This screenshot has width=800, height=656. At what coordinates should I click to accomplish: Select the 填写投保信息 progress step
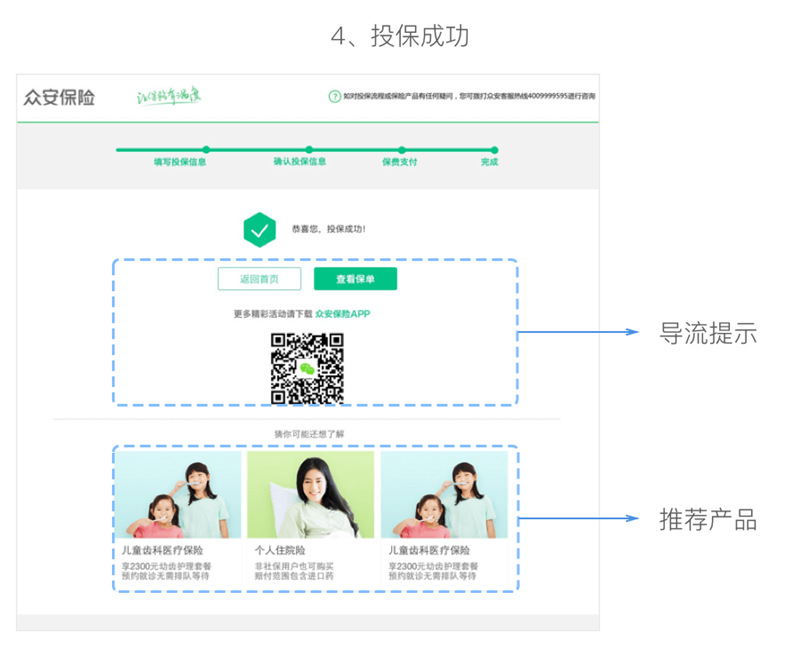pyautogui.click(x=180, y=161)
